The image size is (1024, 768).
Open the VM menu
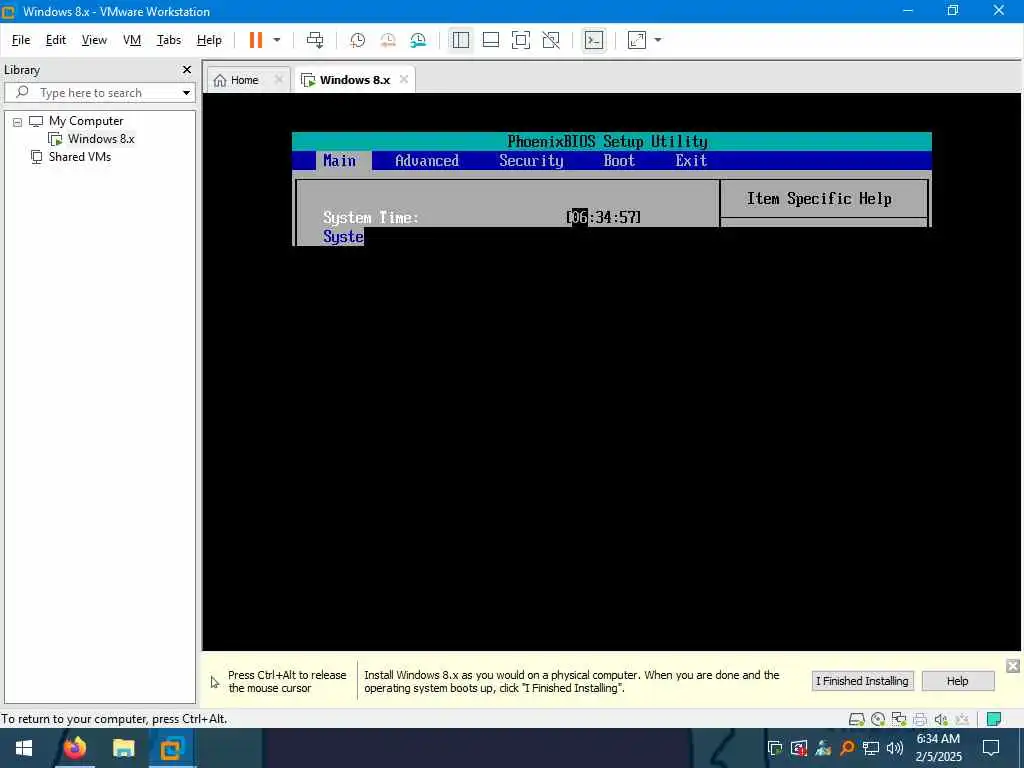(132, 40)
